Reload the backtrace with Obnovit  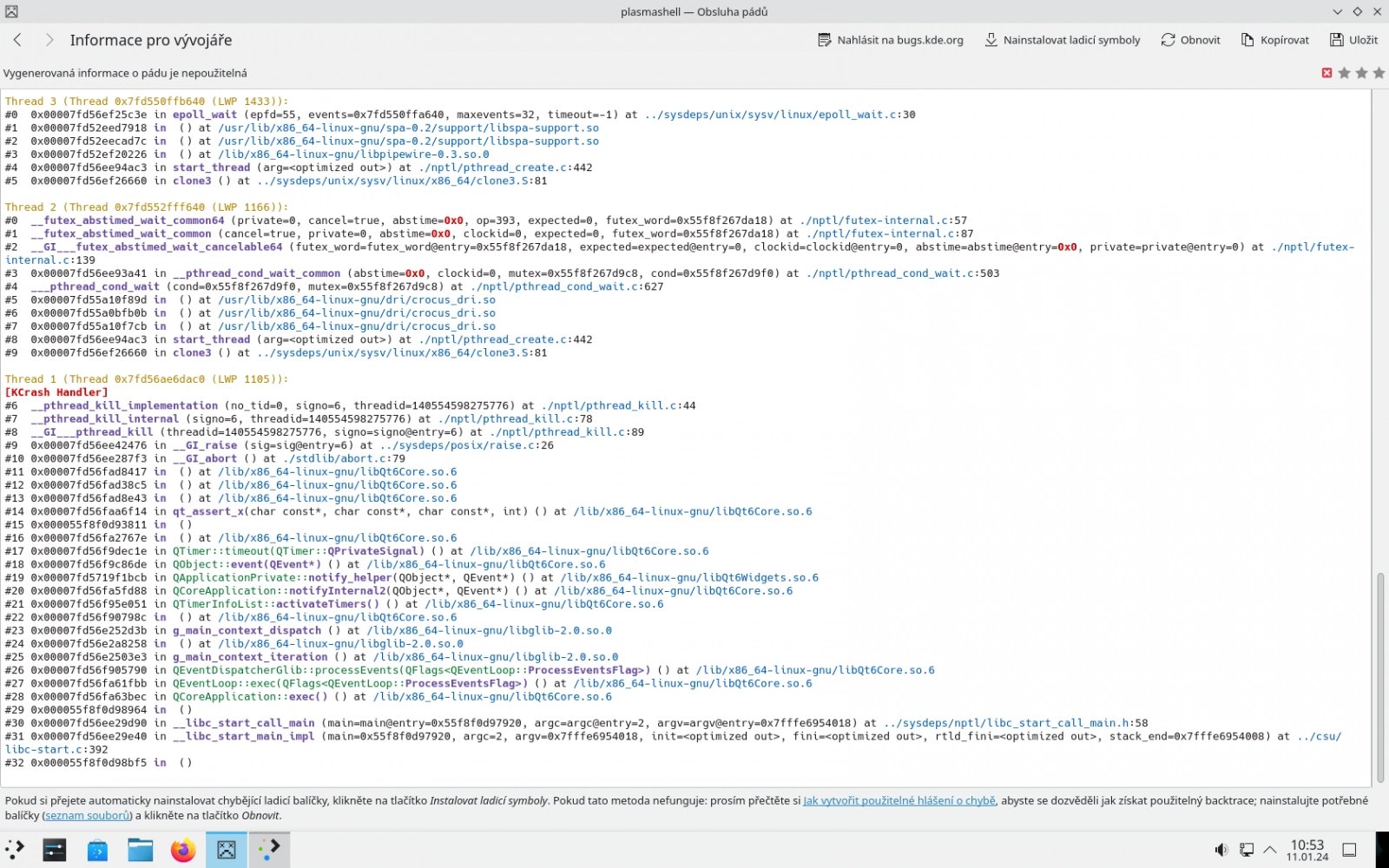(x=1190, y=40)
